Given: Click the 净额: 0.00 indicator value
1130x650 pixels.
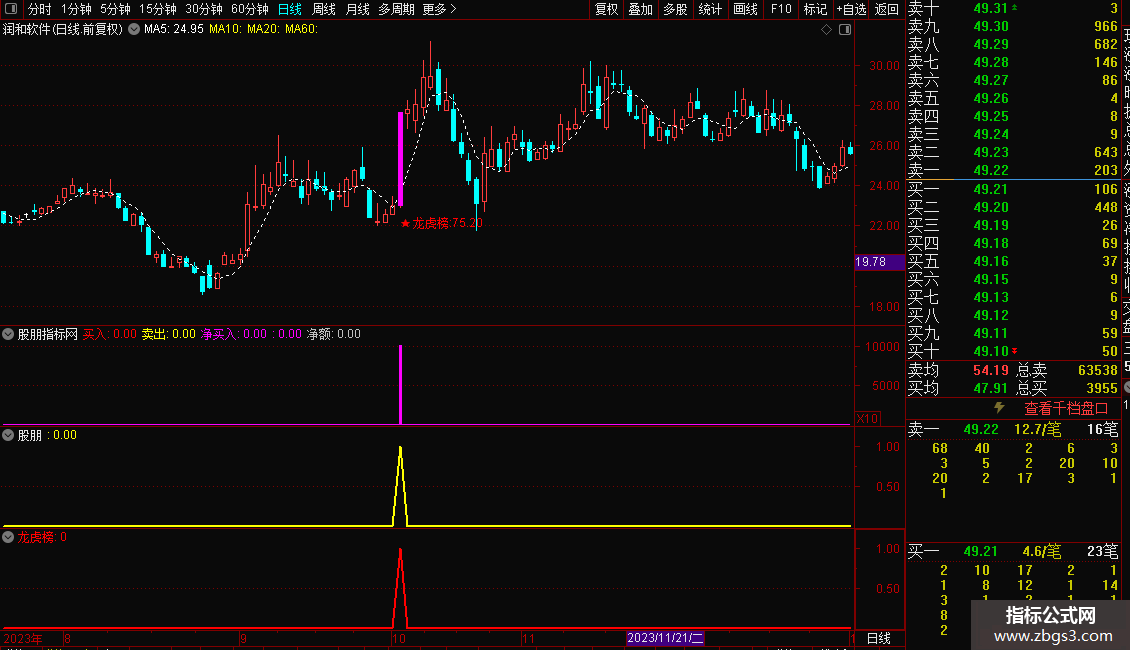Looking at the screenshot, I should pos(334,334).
